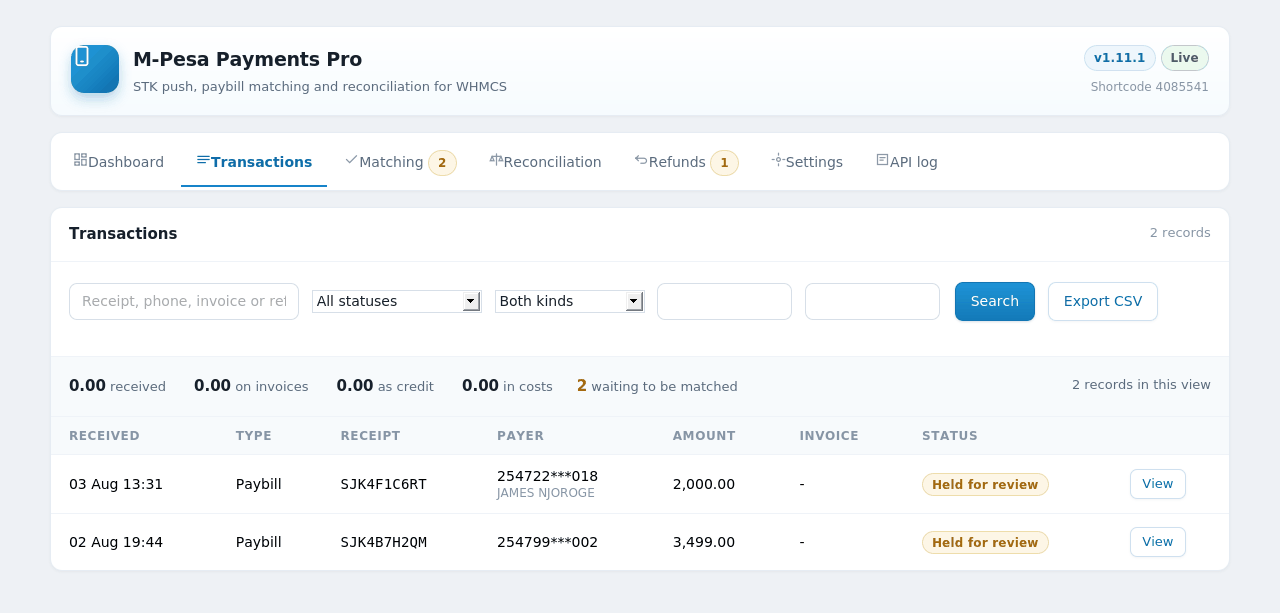Click the first empty date field
This screenshot has width=1280, height=613.
(x=724, y=301)
